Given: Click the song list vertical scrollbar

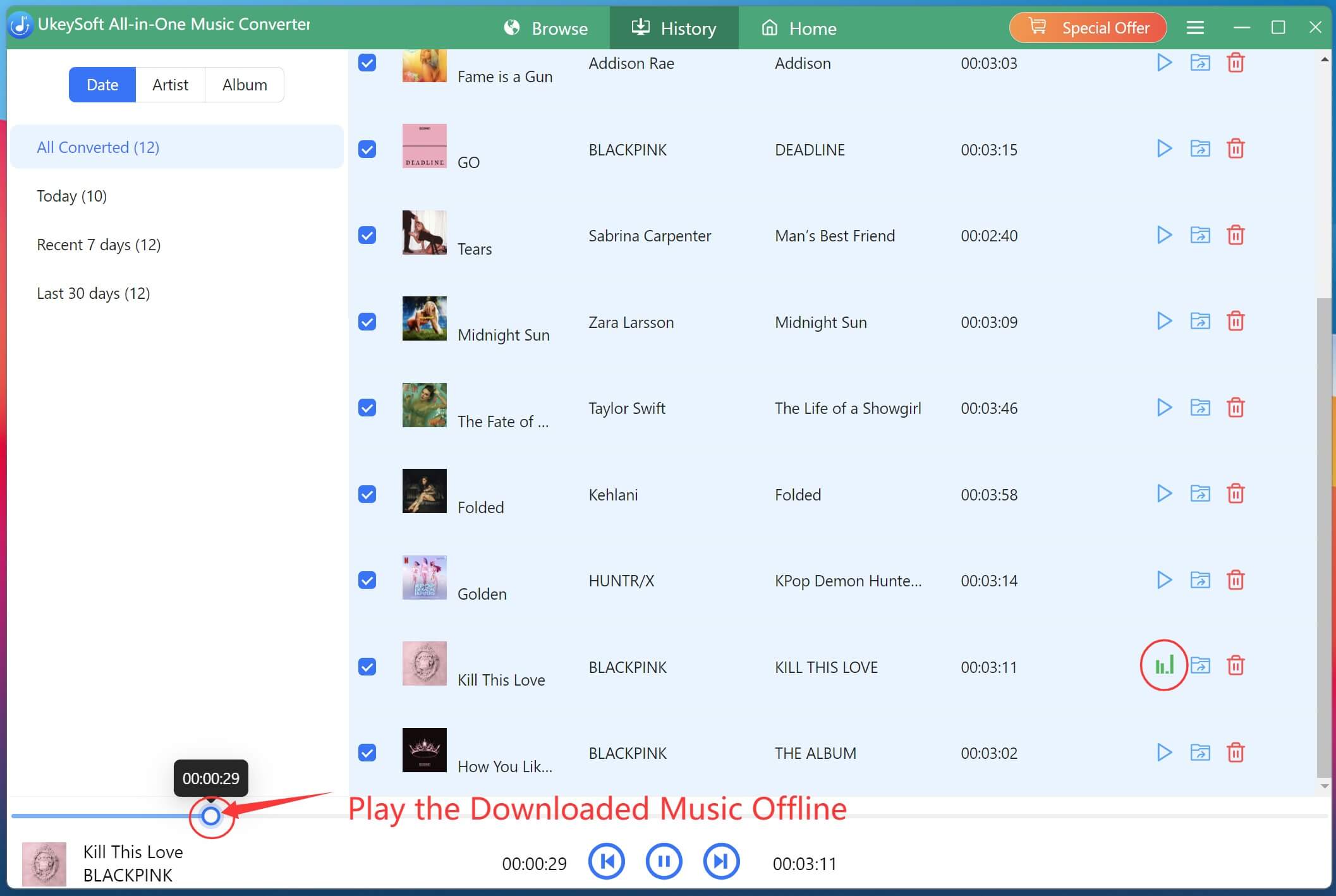Looking at the screenshot, I should (1323, 538).
